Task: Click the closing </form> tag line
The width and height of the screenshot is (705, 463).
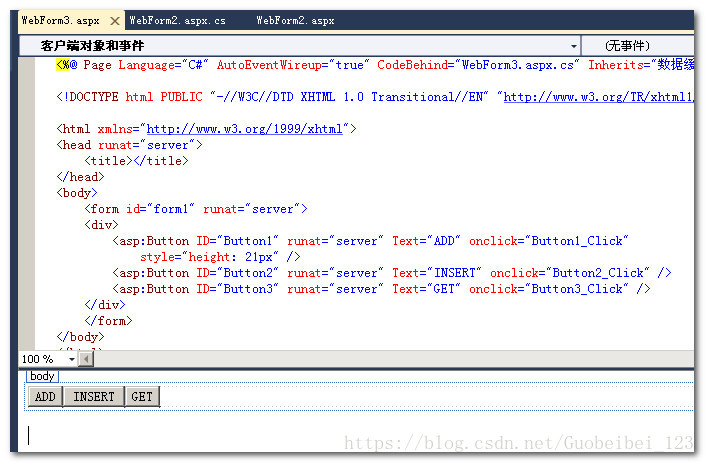Action: 108,321
